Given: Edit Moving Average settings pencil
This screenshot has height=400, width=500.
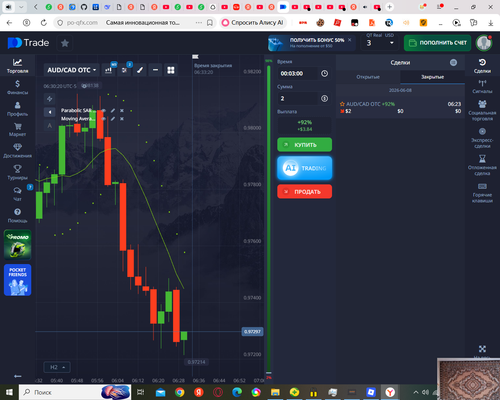Looking at the screenshot, I should click(x=113, y=119).
